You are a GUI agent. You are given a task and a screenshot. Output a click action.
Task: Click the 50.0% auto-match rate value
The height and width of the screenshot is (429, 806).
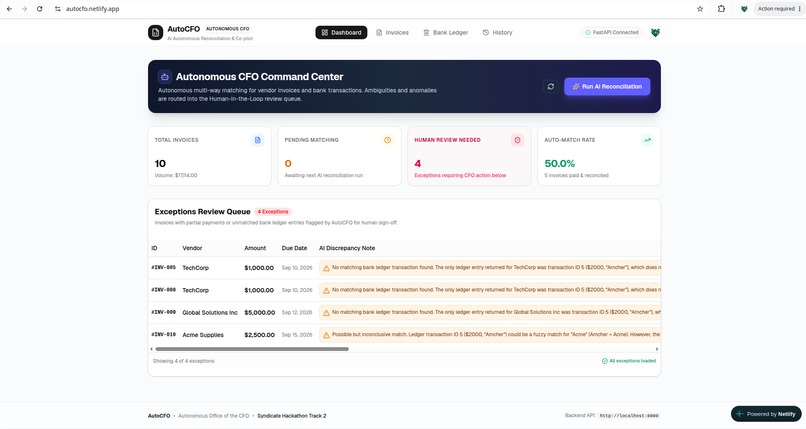[x=559, y=163]
